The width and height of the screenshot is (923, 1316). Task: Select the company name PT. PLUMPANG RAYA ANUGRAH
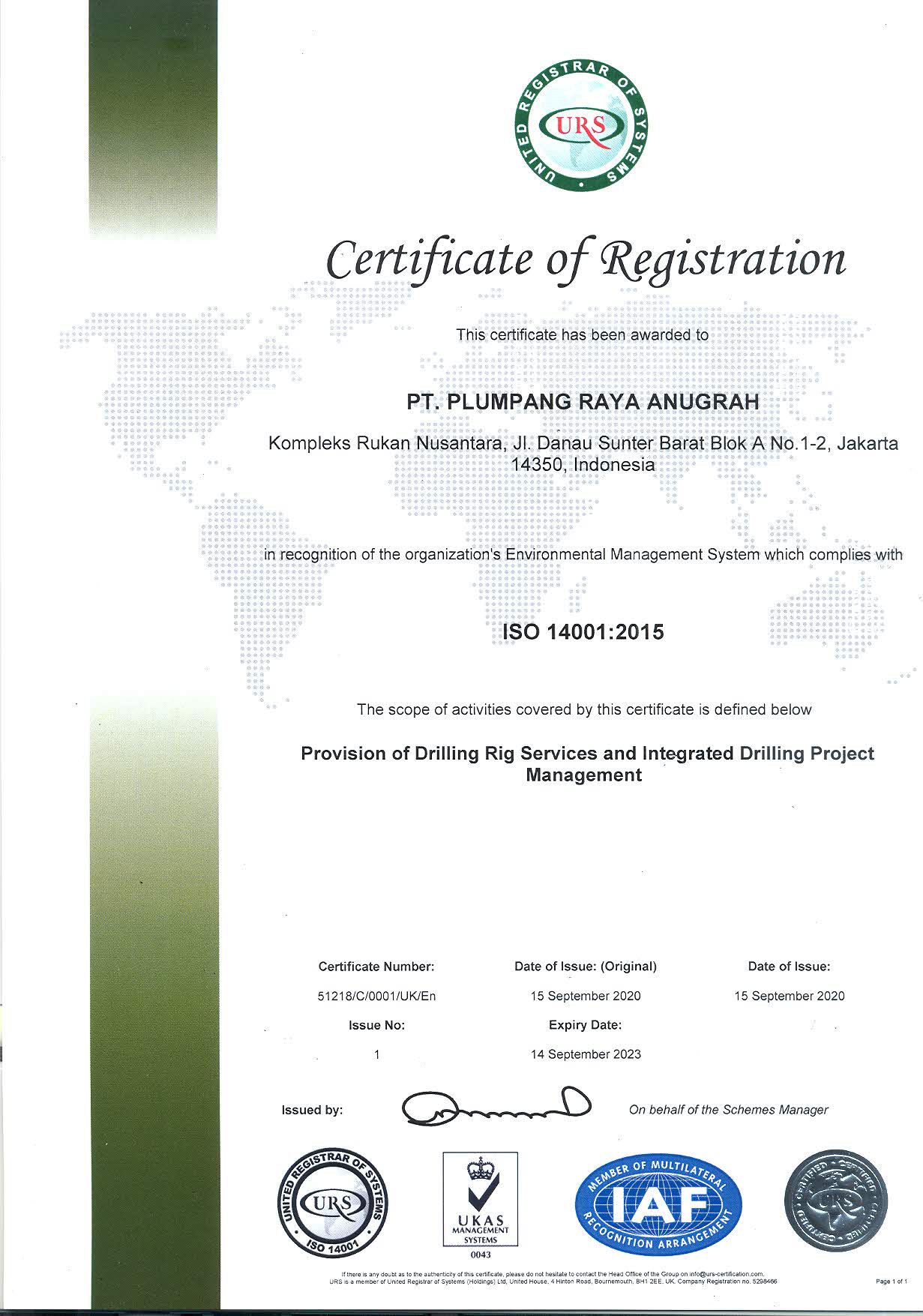[583, 402]
